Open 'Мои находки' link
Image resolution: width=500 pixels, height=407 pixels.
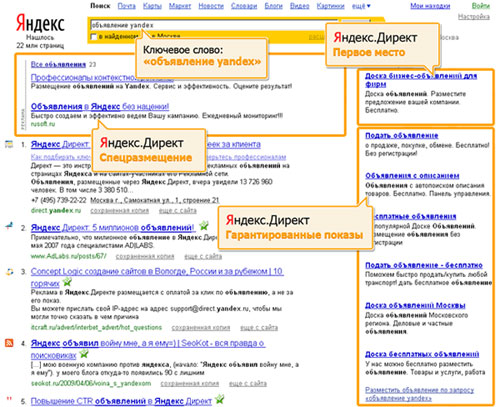click(430, 6)
